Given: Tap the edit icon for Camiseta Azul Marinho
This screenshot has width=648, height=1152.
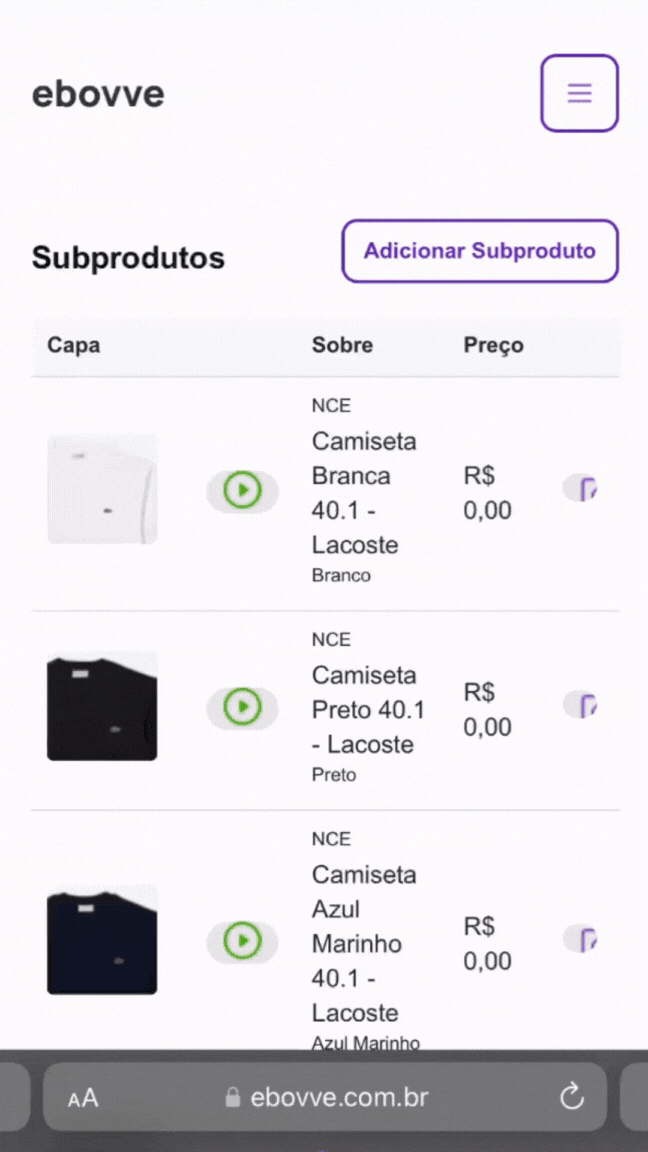Looking at the screenshot, I should pos(581,940).
